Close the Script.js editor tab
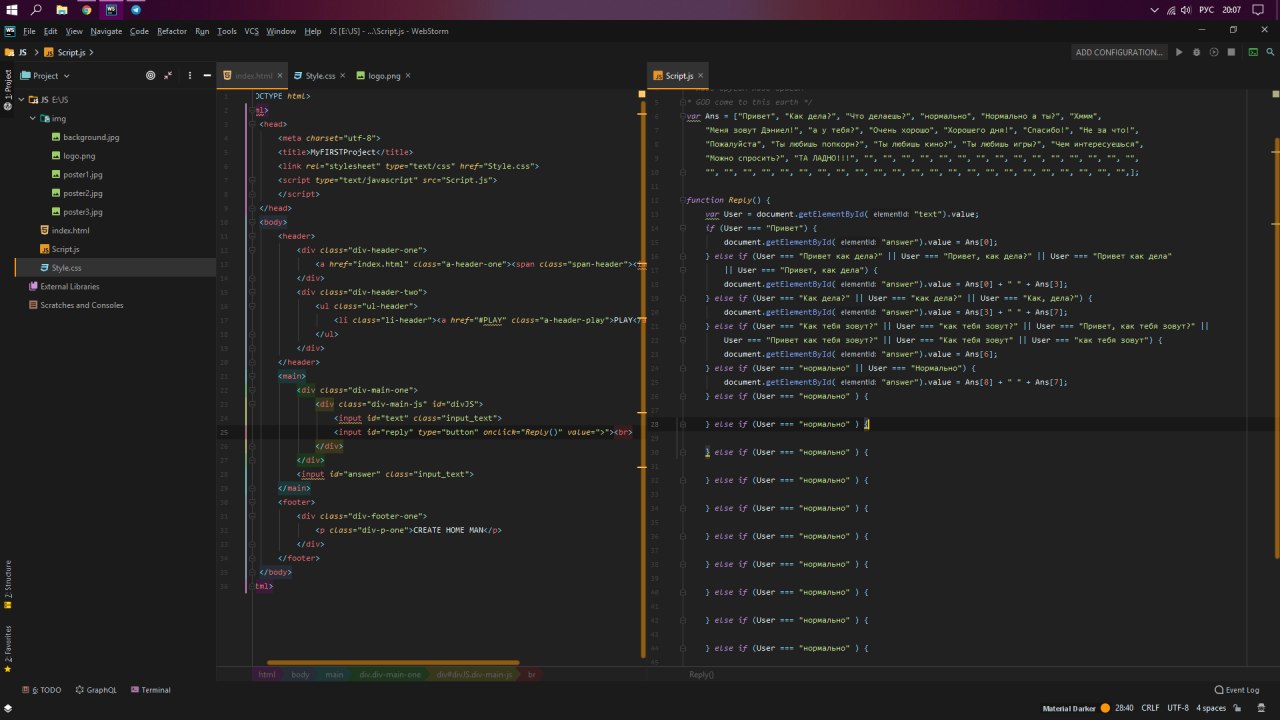Image resolution: width=1280 pixels, height=720 pixels. pos(702,76)
